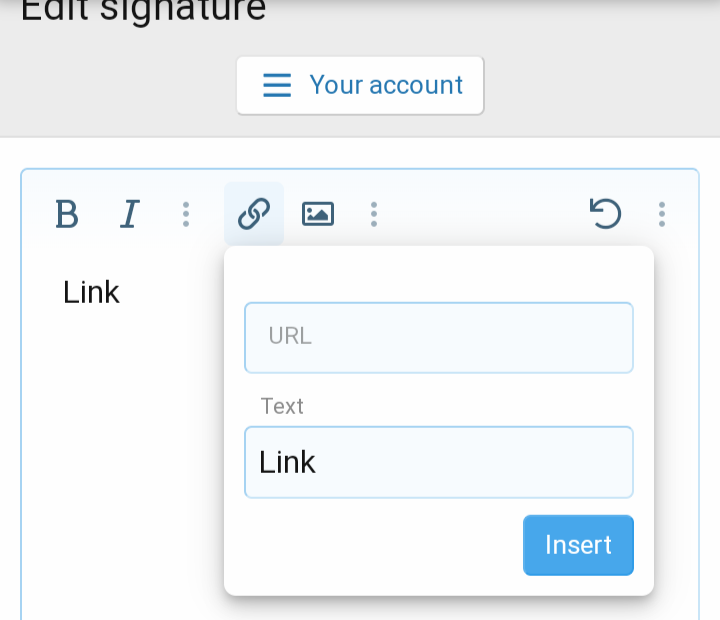The image size is (720, 620).
Task: Open more options next to the image icon
Action: (x=373, y=214)
